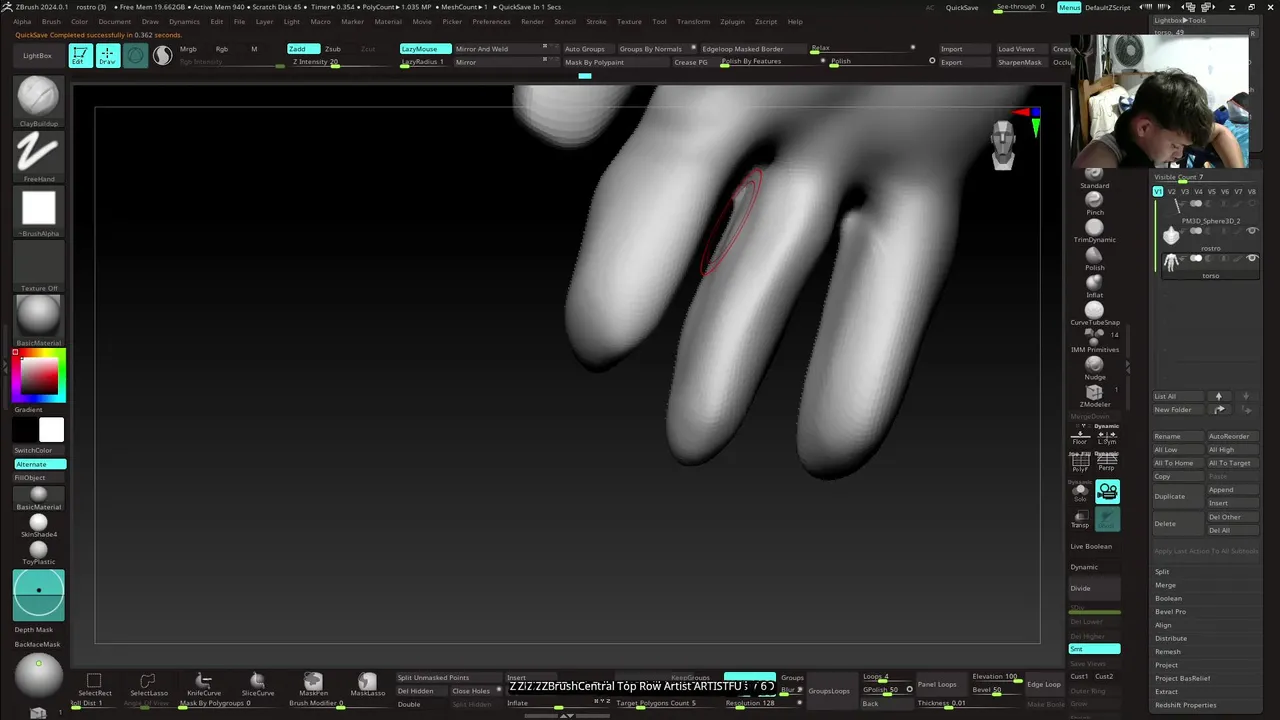Enable Zsub sculpting mode
The height and width of the screenshot is (720, 1280).
click(333, 49)
